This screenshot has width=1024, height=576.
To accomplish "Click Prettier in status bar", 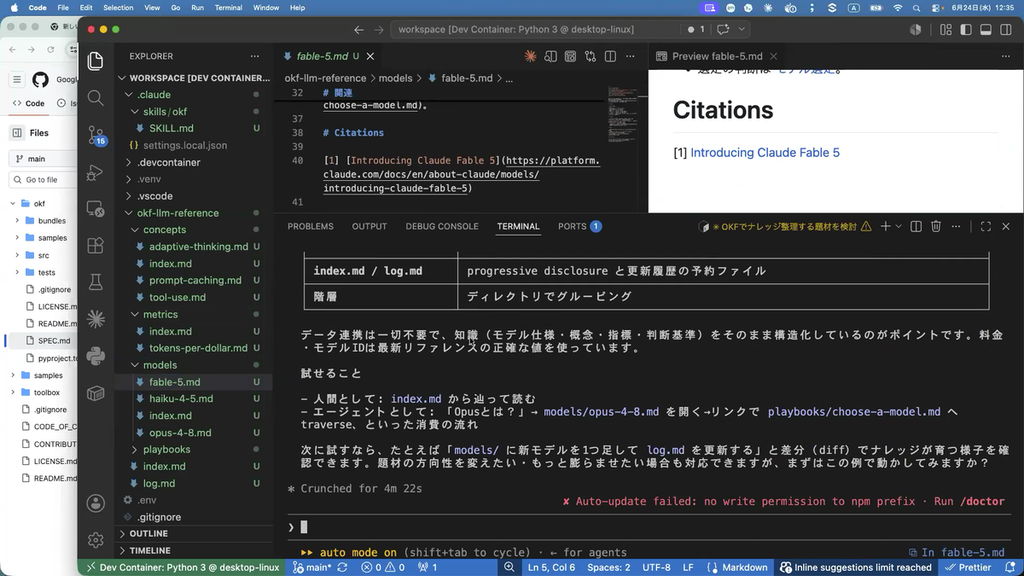I will coord(968,568).
